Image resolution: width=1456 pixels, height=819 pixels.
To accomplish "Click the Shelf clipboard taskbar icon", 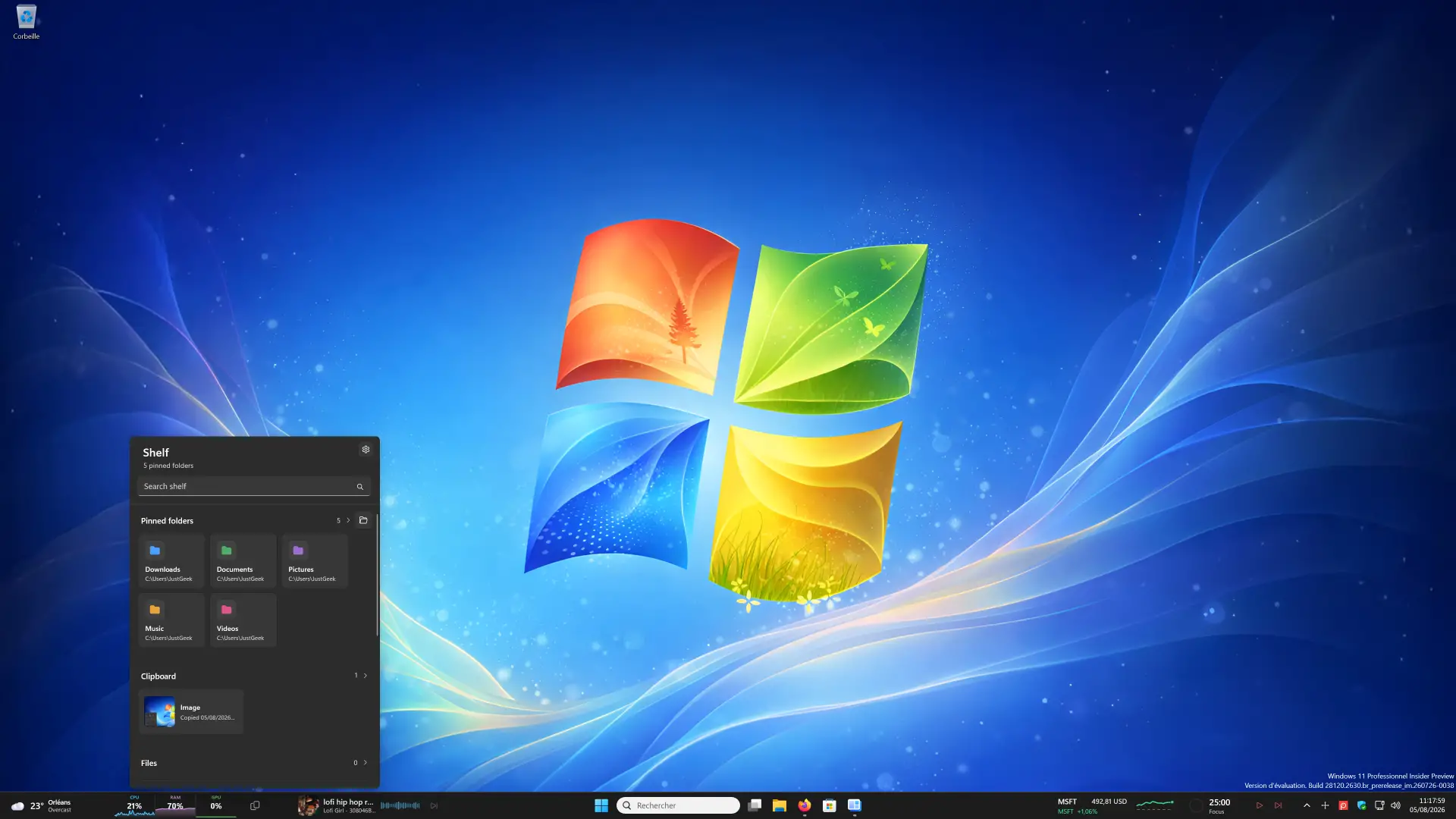I will (255, 805).
